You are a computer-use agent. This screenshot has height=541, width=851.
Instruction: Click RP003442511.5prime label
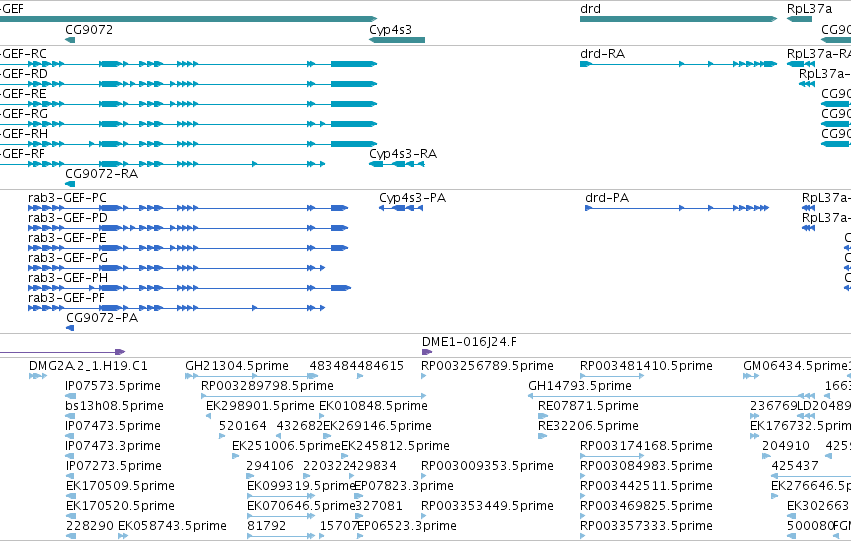(646, 486)
